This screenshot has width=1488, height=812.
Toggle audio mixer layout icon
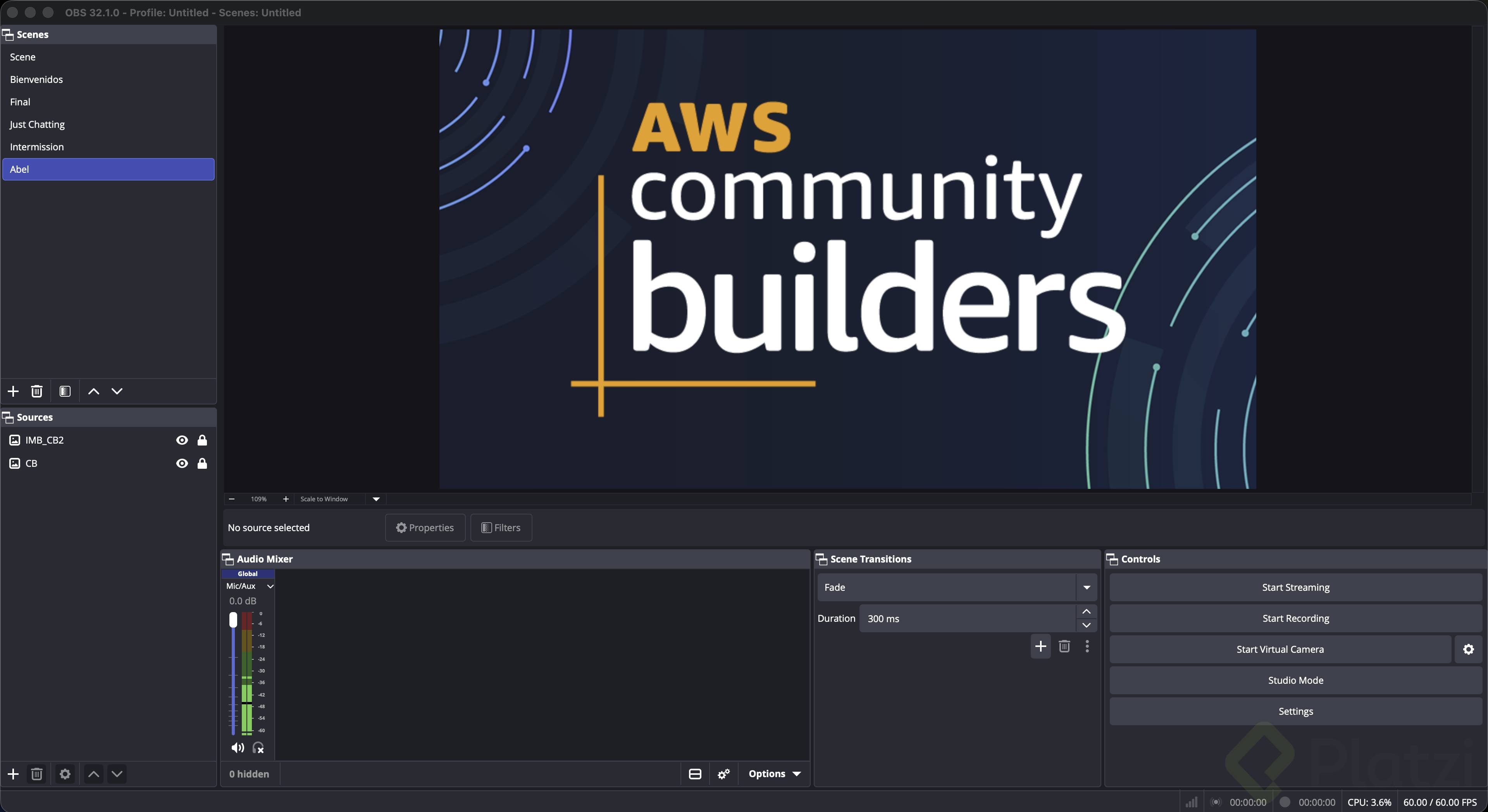pyautogui.click(x=695, y=774)
